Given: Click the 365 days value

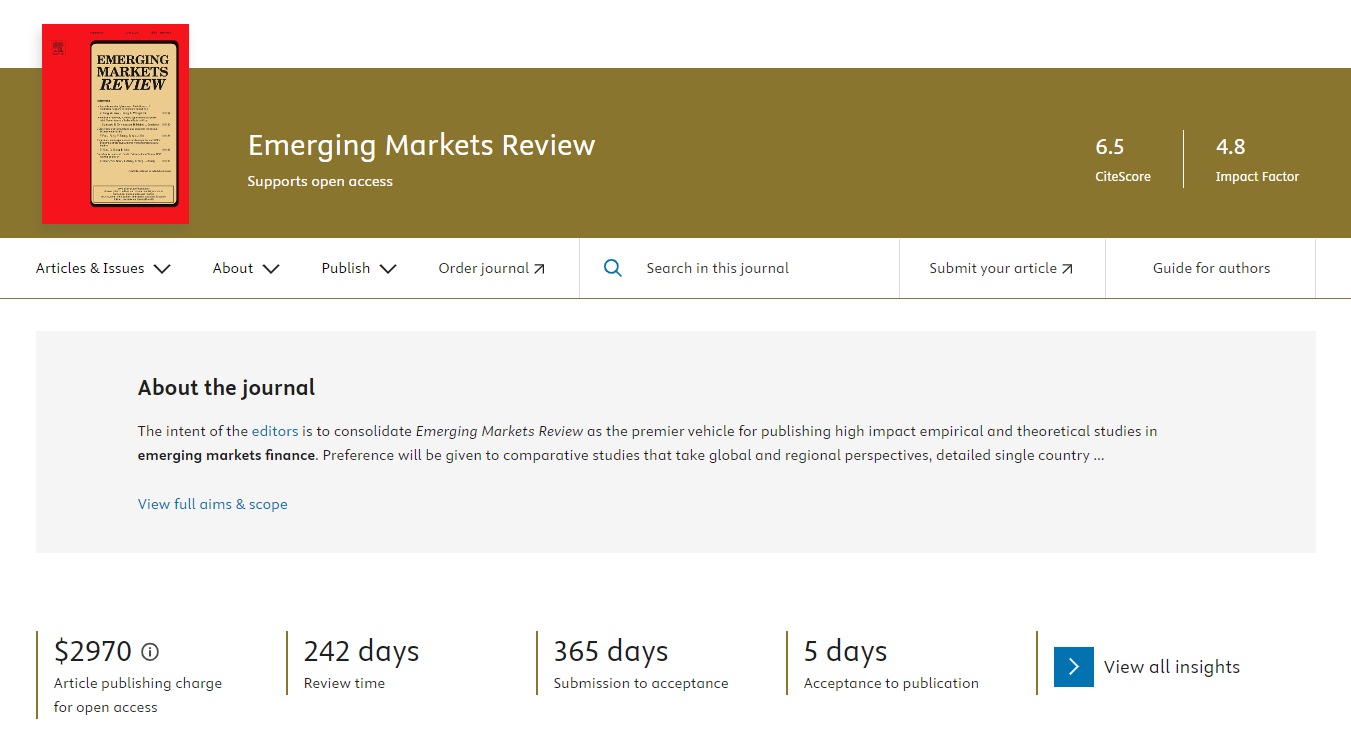Looking at the screenshot, I should click(x=611, y=652).
